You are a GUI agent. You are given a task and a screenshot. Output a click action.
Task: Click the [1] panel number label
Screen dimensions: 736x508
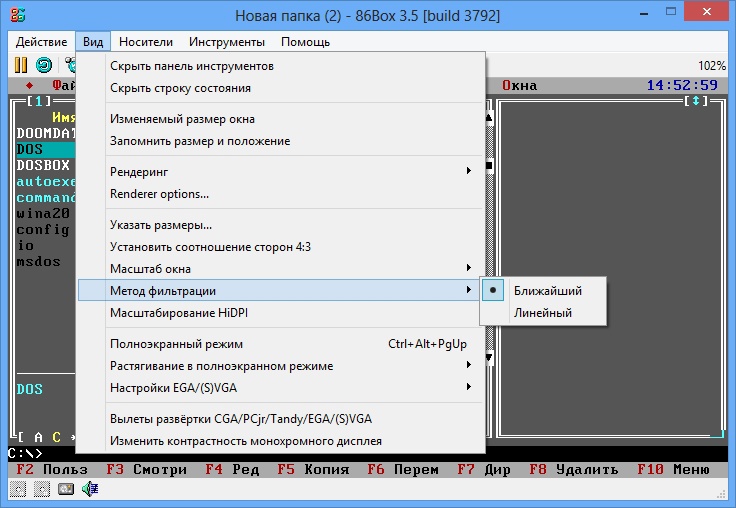tap(39, 100)
